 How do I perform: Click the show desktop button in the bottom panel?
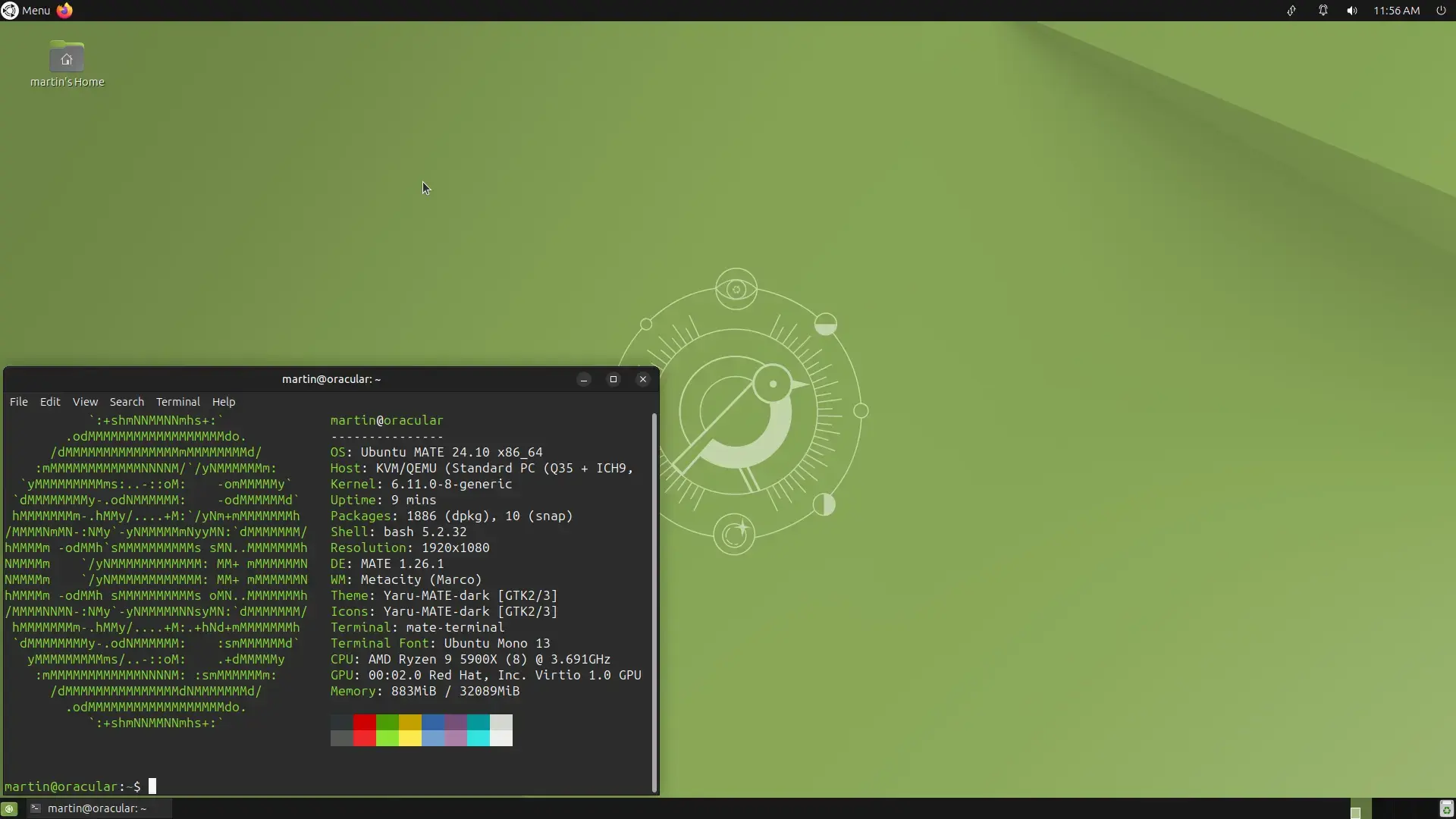click(9, 808)
